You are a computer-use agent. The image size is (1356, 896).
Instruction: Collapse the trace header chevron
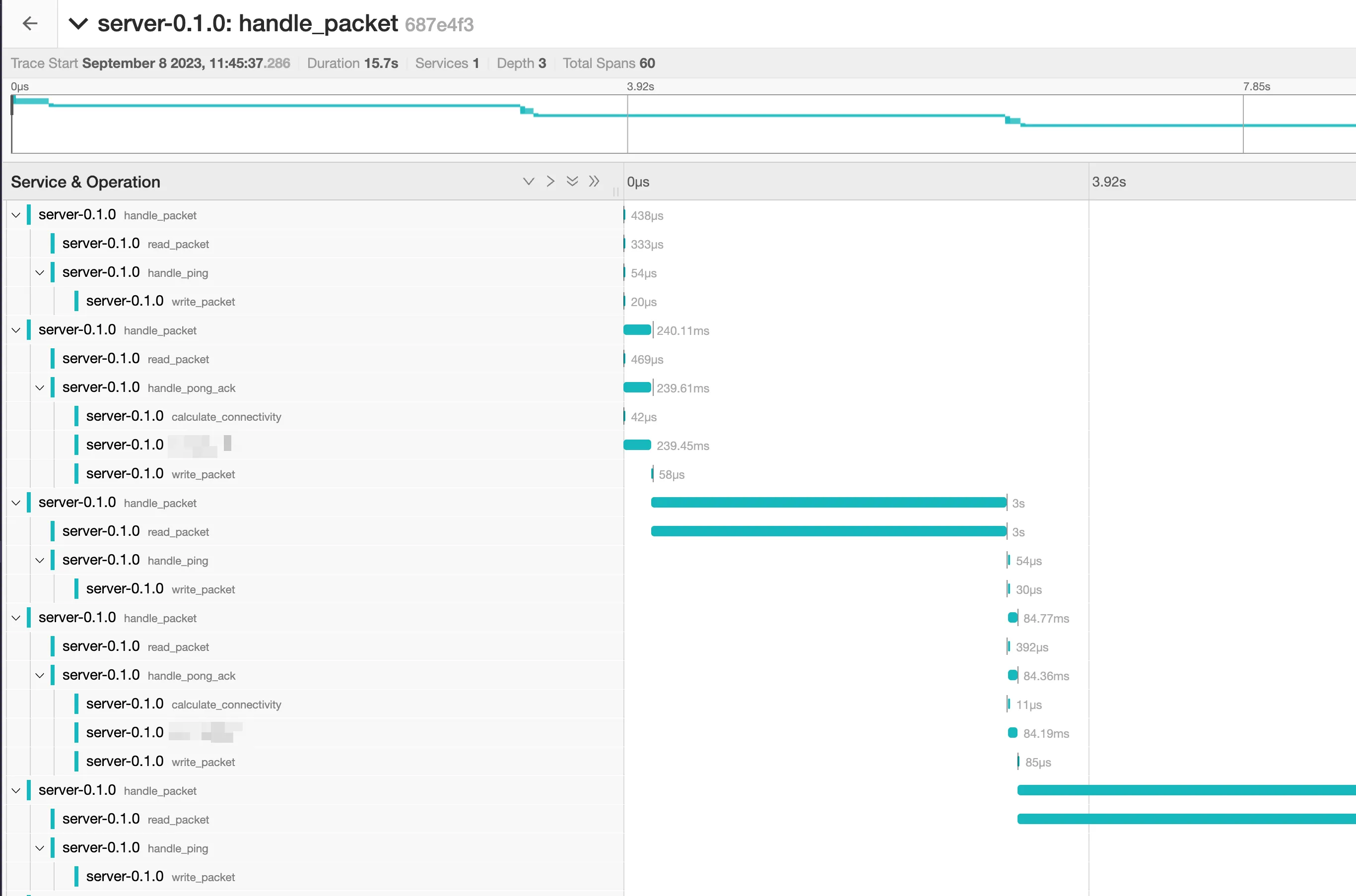(x=78, y=23)
